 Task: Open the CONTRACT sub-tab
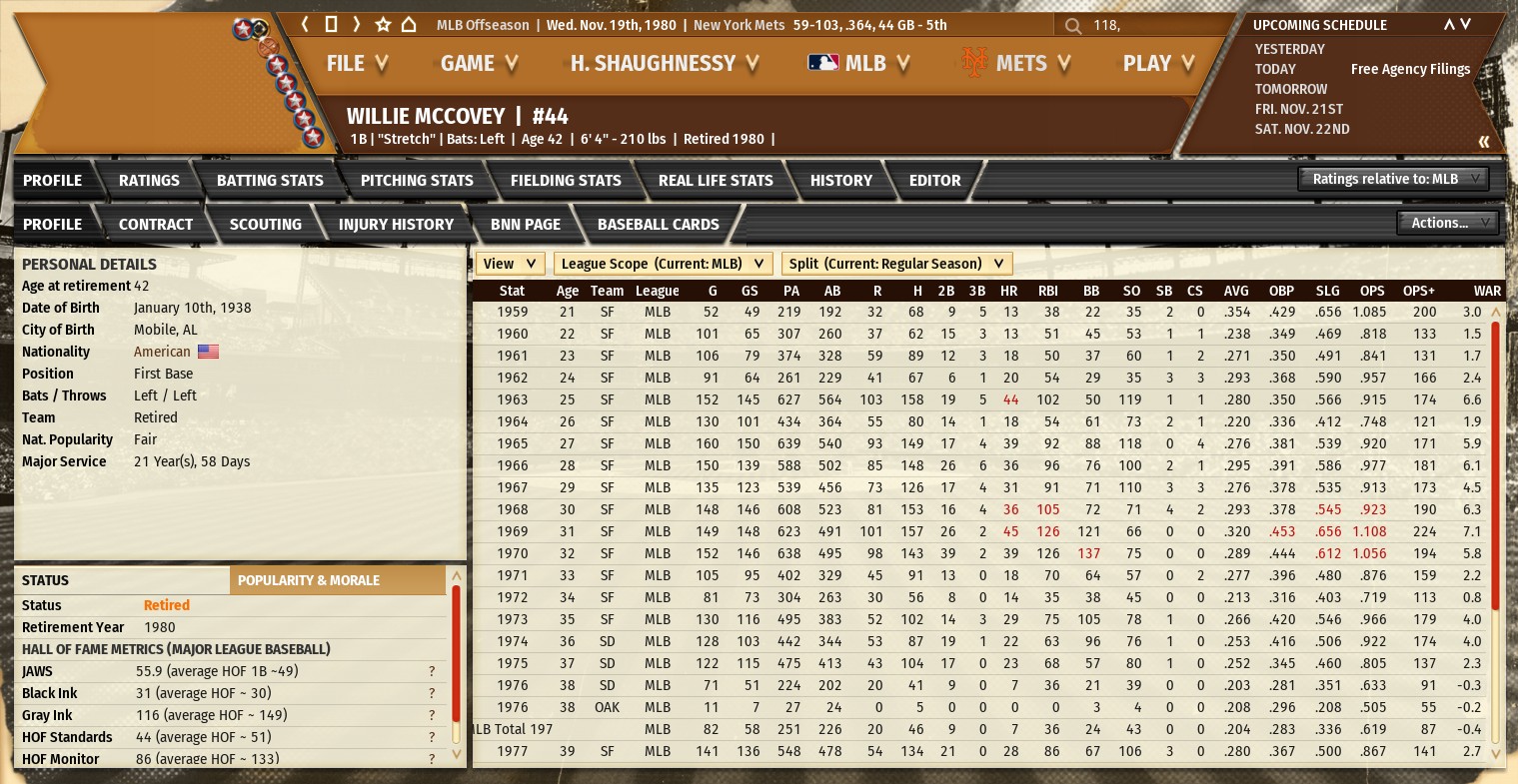(156, 225)
